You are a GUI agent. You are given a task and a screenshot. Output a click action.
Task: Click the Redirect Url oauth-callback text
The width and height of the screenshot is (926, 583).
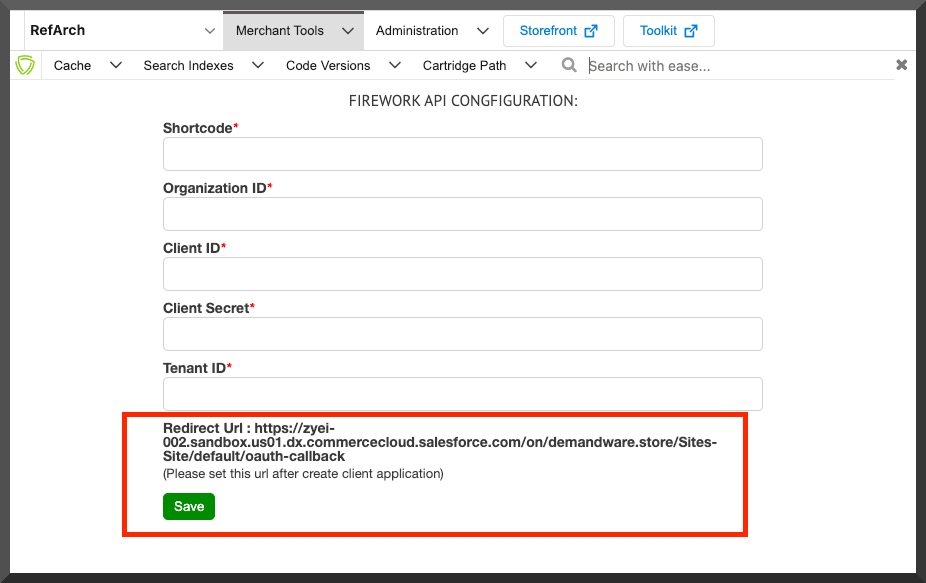[440, 442]
